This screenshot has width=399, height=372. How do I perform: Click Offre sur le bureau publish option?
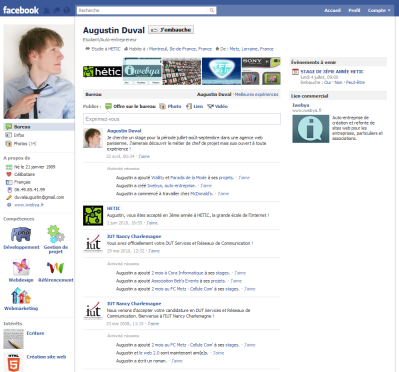[x=130, y=106]
